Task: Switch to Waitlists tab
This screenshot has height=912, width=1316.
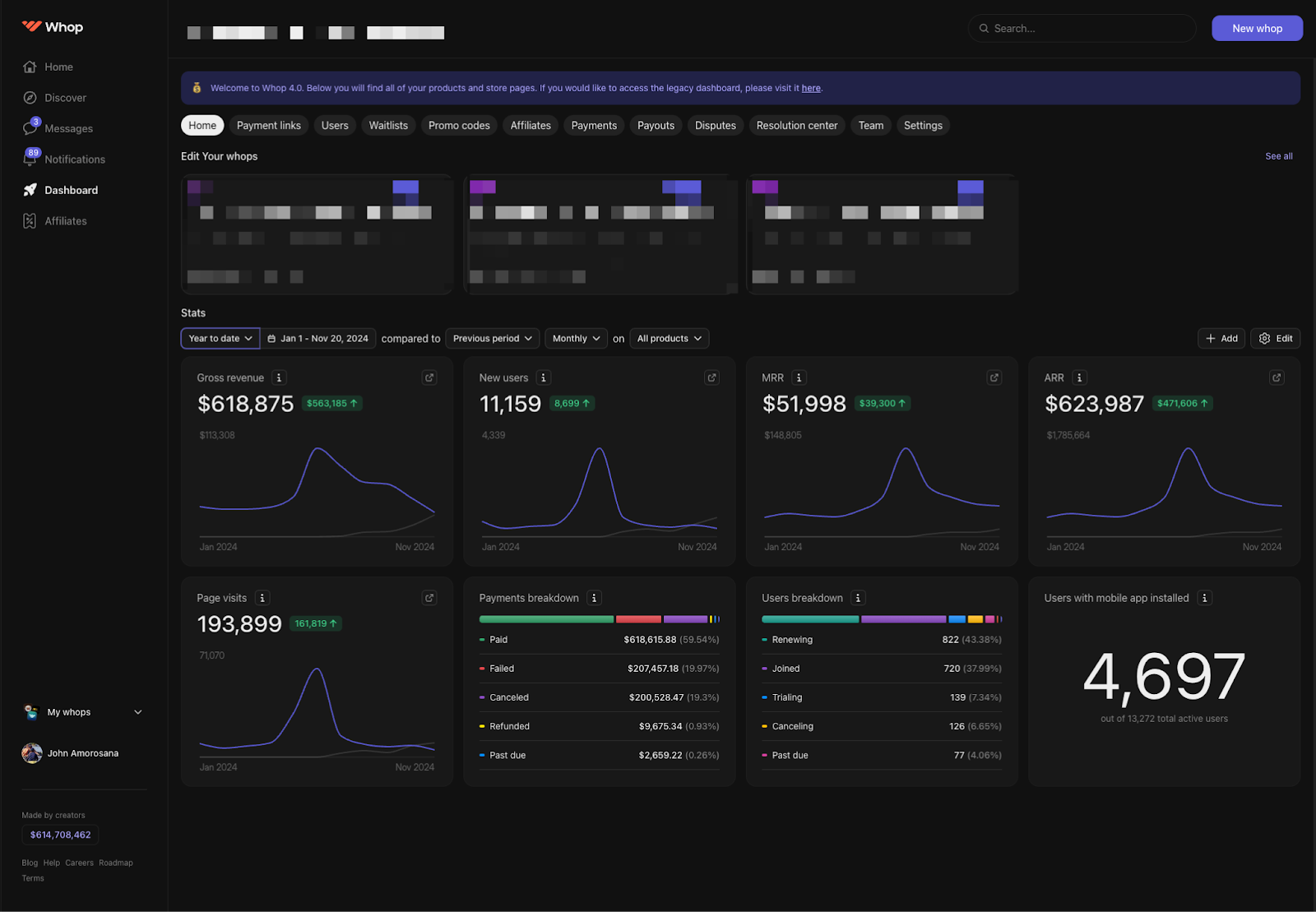Action: pos(388,125)
